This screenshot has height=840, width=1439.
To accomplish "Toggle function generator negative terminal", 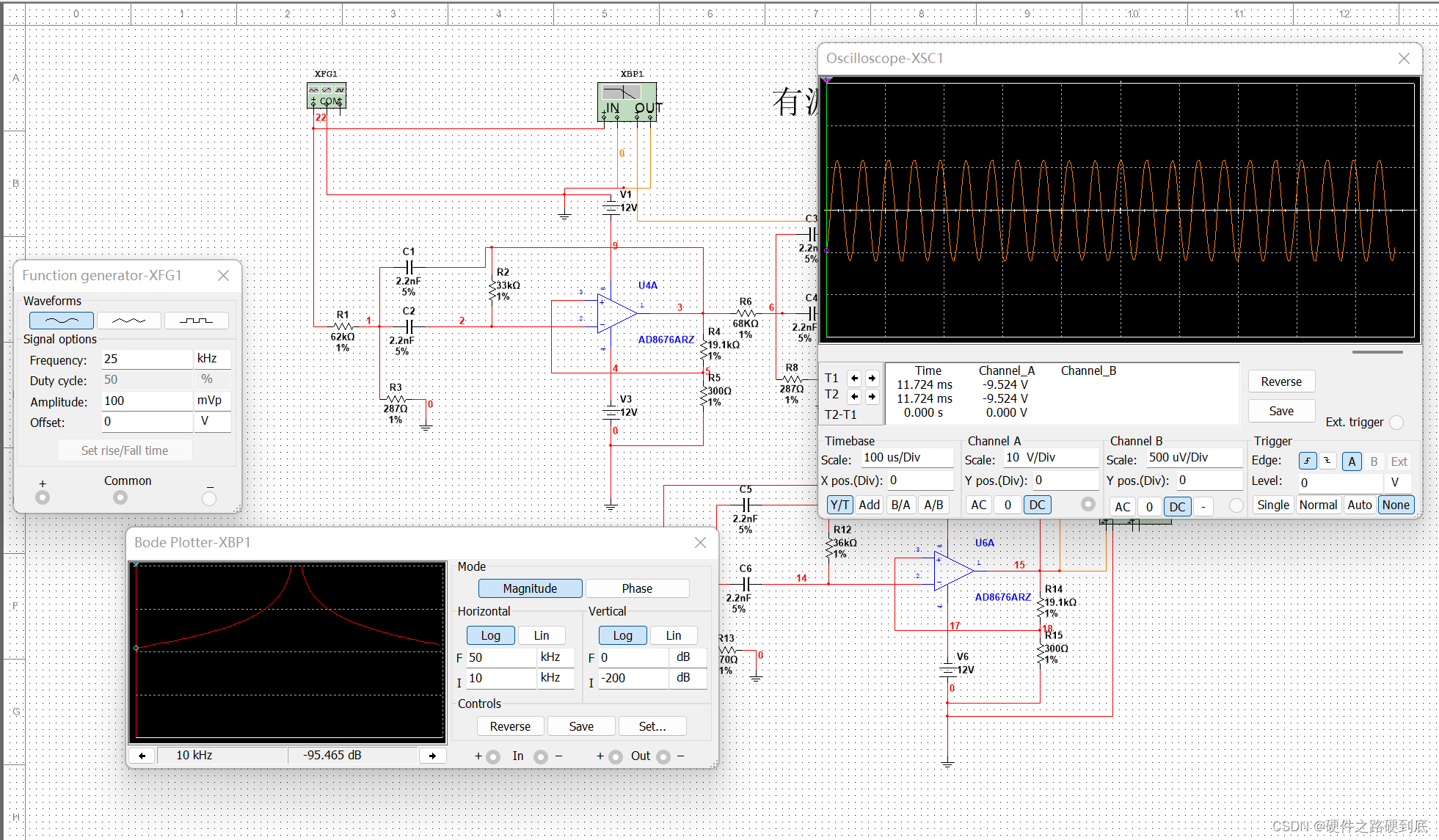I will point(209,498).
